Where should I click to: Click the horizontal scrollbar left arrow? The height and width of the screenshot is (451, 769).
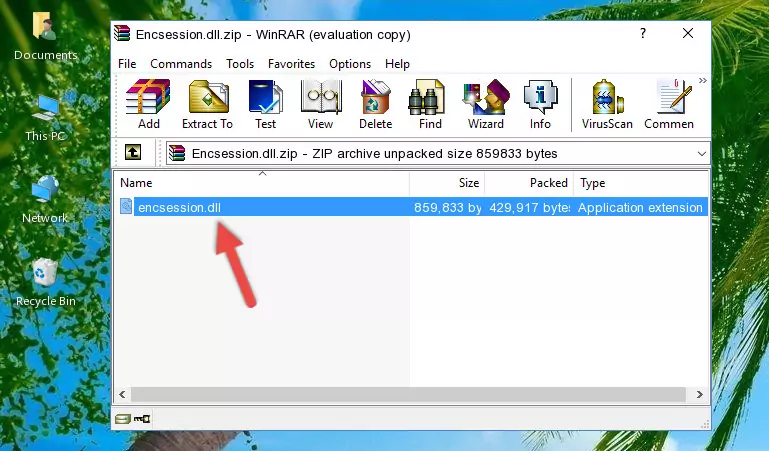(x=122, y=394)
